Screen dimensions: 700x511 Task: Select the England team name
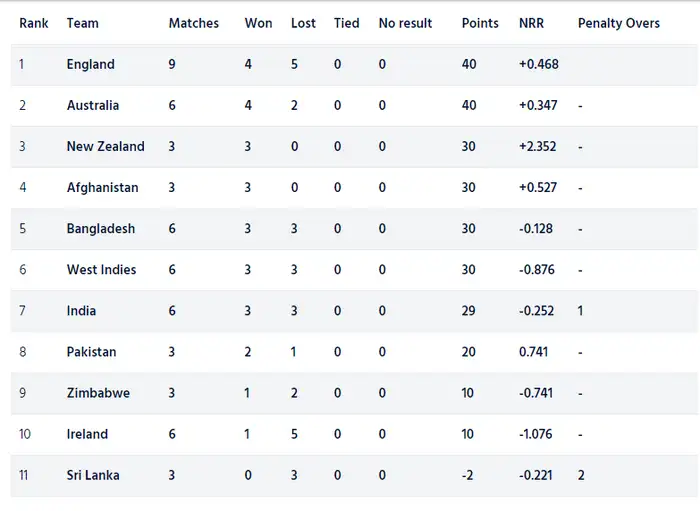(x=90, y=64)
